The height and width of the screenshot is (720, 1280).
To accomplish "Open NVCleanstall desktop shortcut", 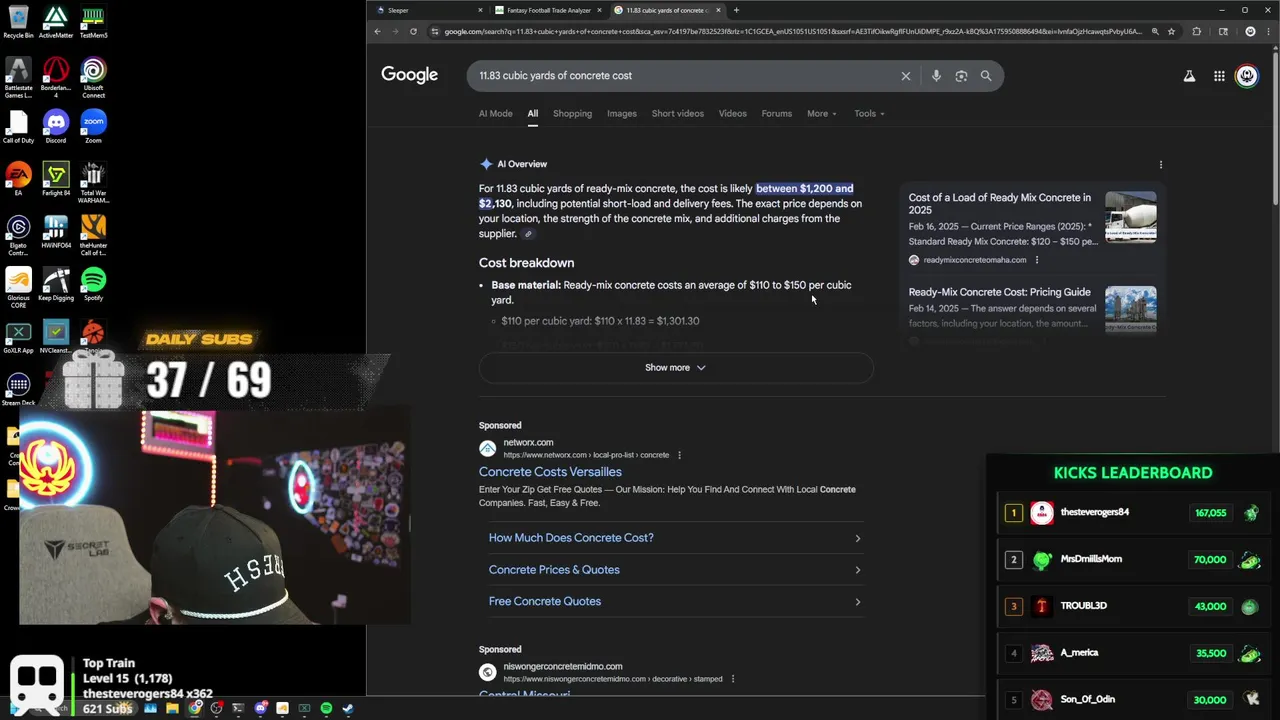I will coord(56,337).
